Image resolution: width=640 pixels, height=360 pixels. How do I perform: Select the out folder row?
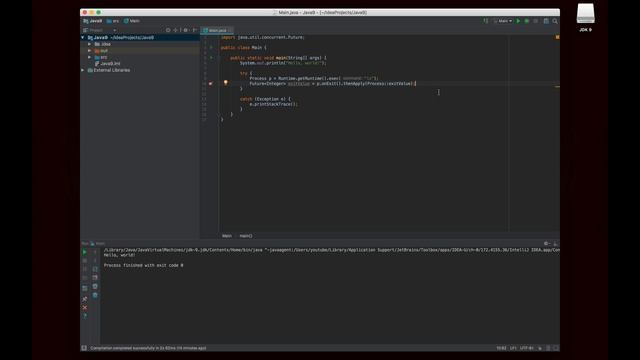[x=140, y=51]
